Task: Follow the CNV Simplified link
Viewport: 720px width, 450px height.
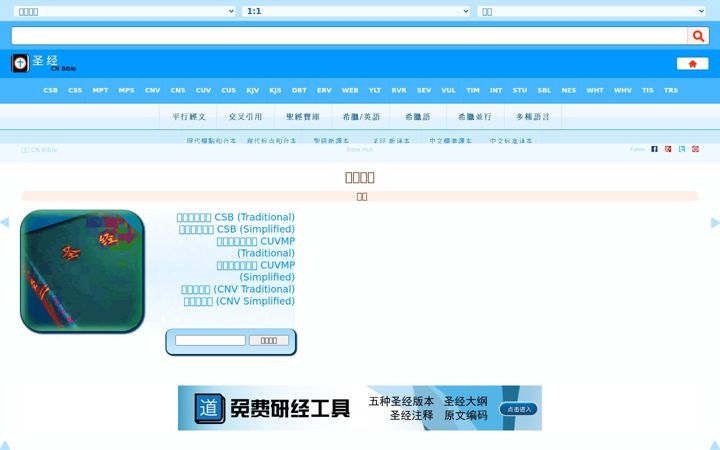Action: click(x=239, y=301)
